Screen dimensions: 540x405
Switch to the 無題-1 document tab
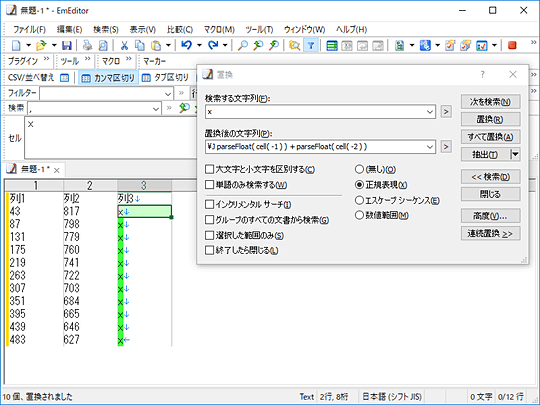click(34, 169)
